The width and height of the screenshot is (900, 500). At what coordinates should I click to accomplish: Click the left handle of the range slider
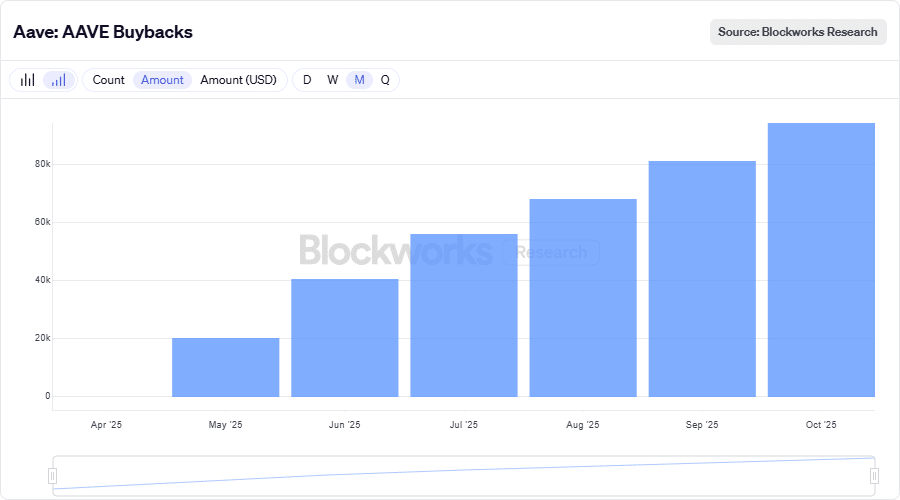(54, 476)
